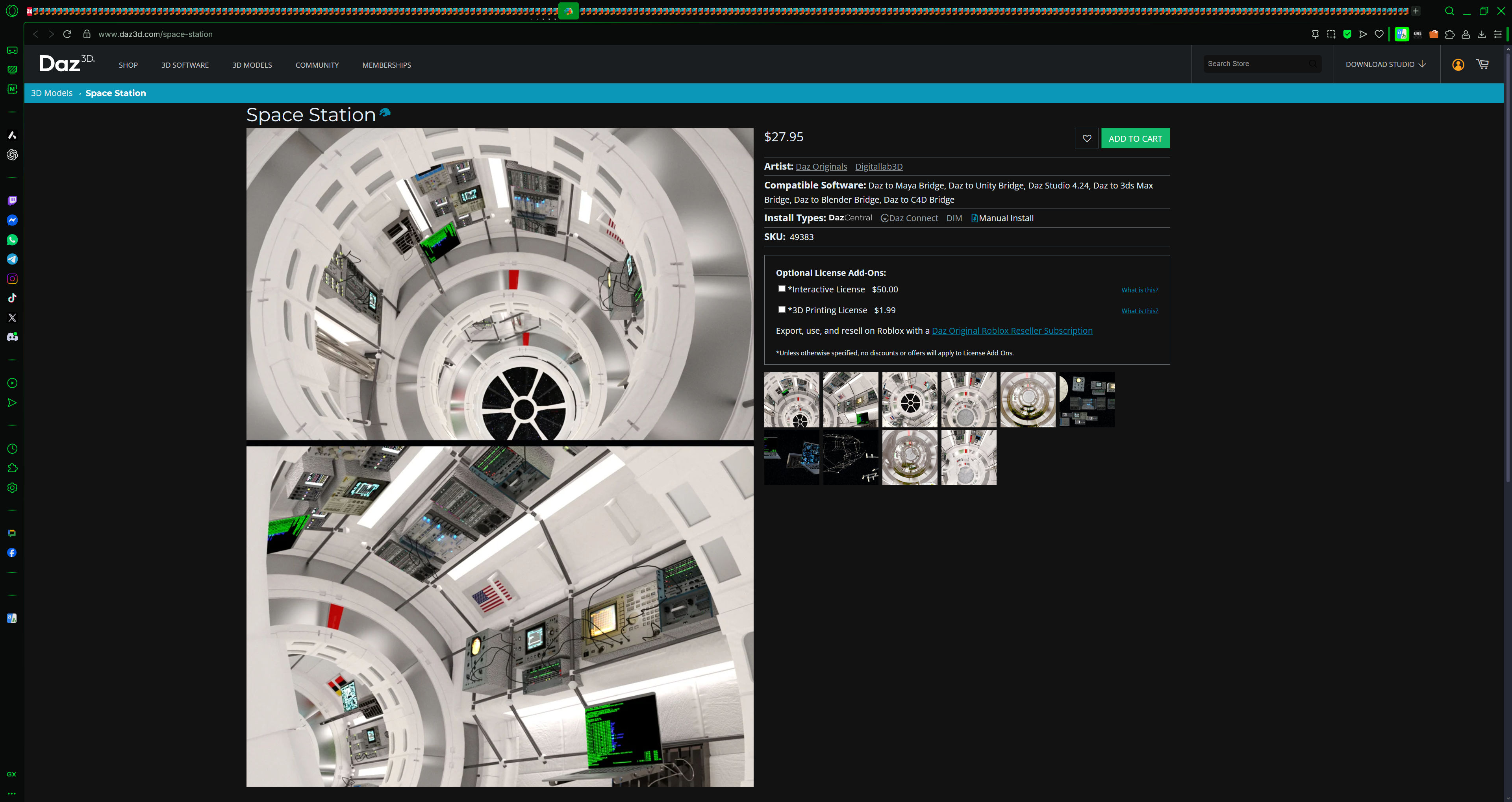
Task: Open the 3D Models menu
Action: pos(252,65)
